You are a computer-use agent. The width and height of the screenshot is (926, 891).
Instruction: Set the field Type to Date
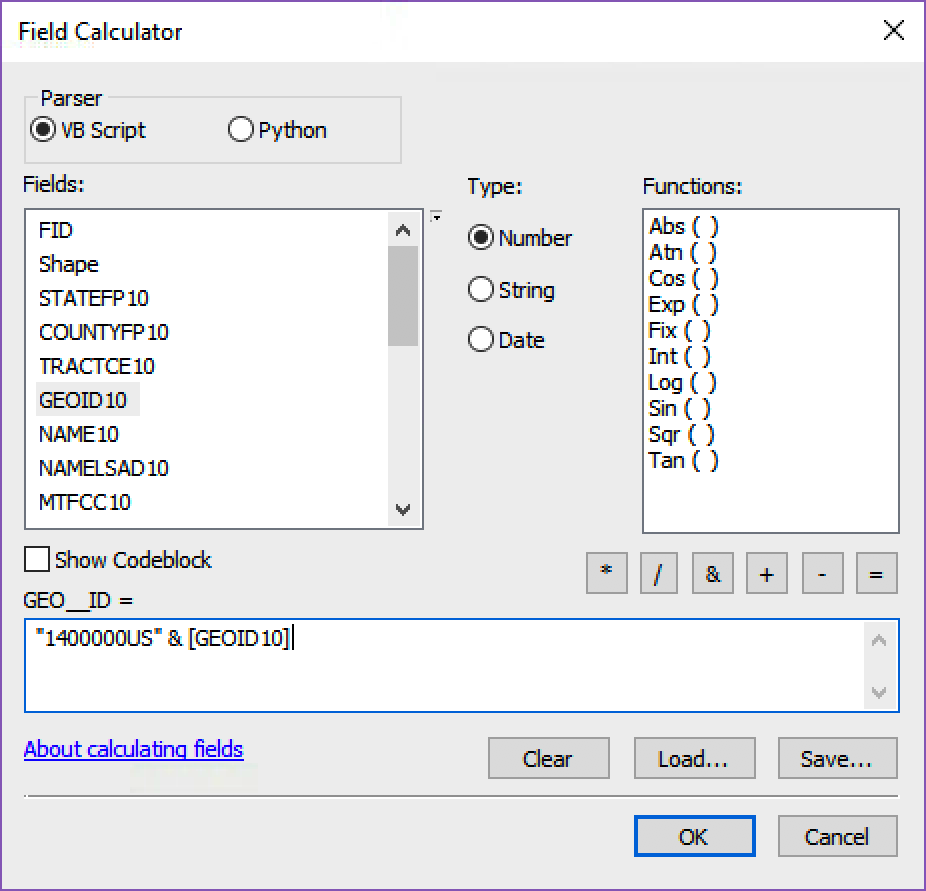(x=480, y=339)
